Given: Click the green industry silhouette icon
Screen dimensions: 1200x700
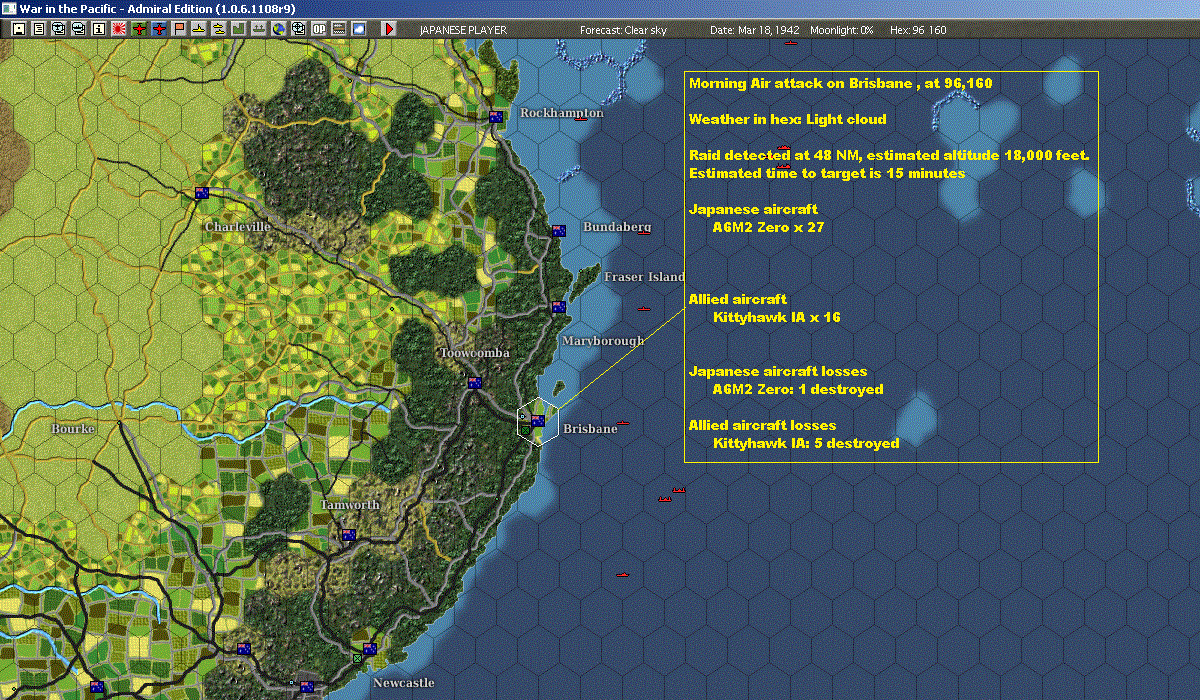Looking at the screenshot, I should [239, 29].
